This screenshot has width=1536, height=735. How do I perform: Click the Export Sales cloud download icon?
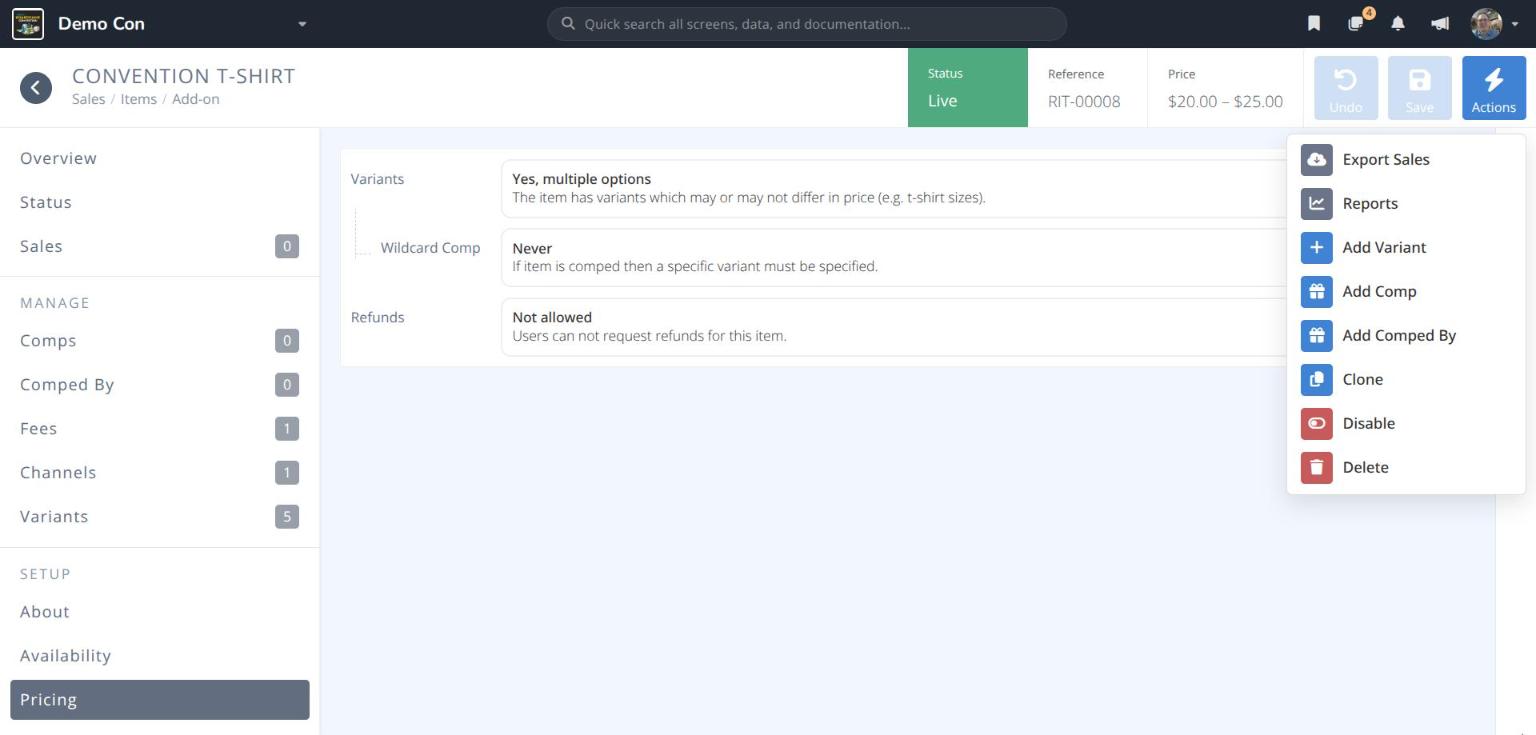[1317, 159]
